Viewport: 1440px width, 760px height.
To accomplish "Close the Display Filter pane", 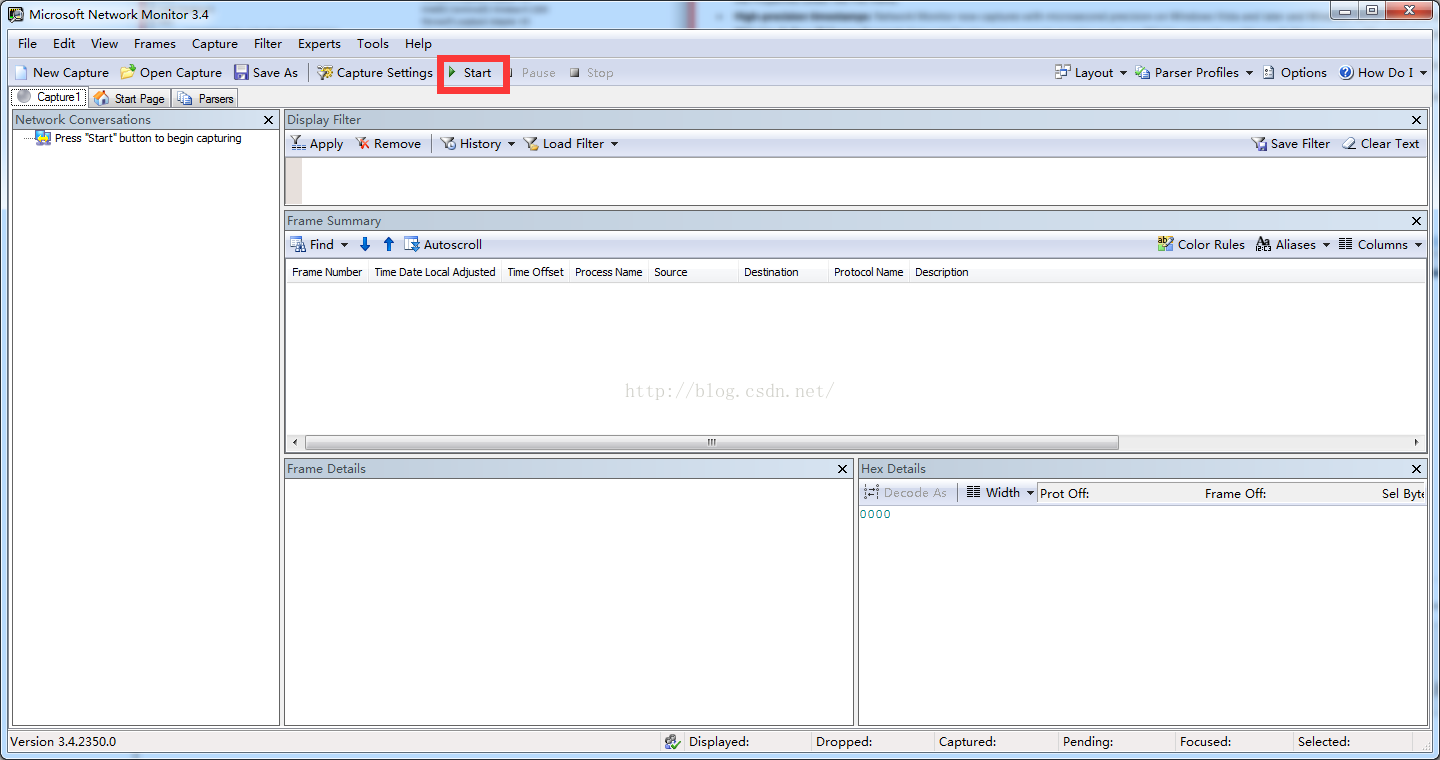I will 1416,120.
